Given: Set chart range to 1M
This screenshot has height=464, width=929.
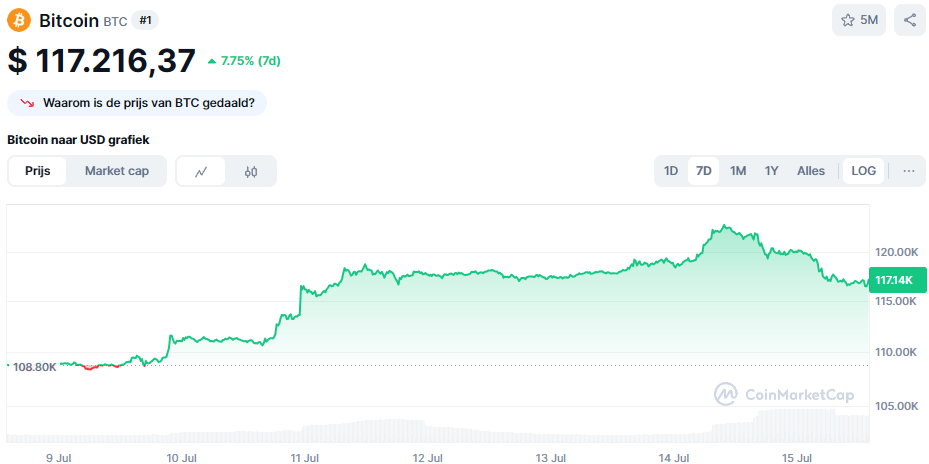Looking at the screenshot, I should (738, 171).
